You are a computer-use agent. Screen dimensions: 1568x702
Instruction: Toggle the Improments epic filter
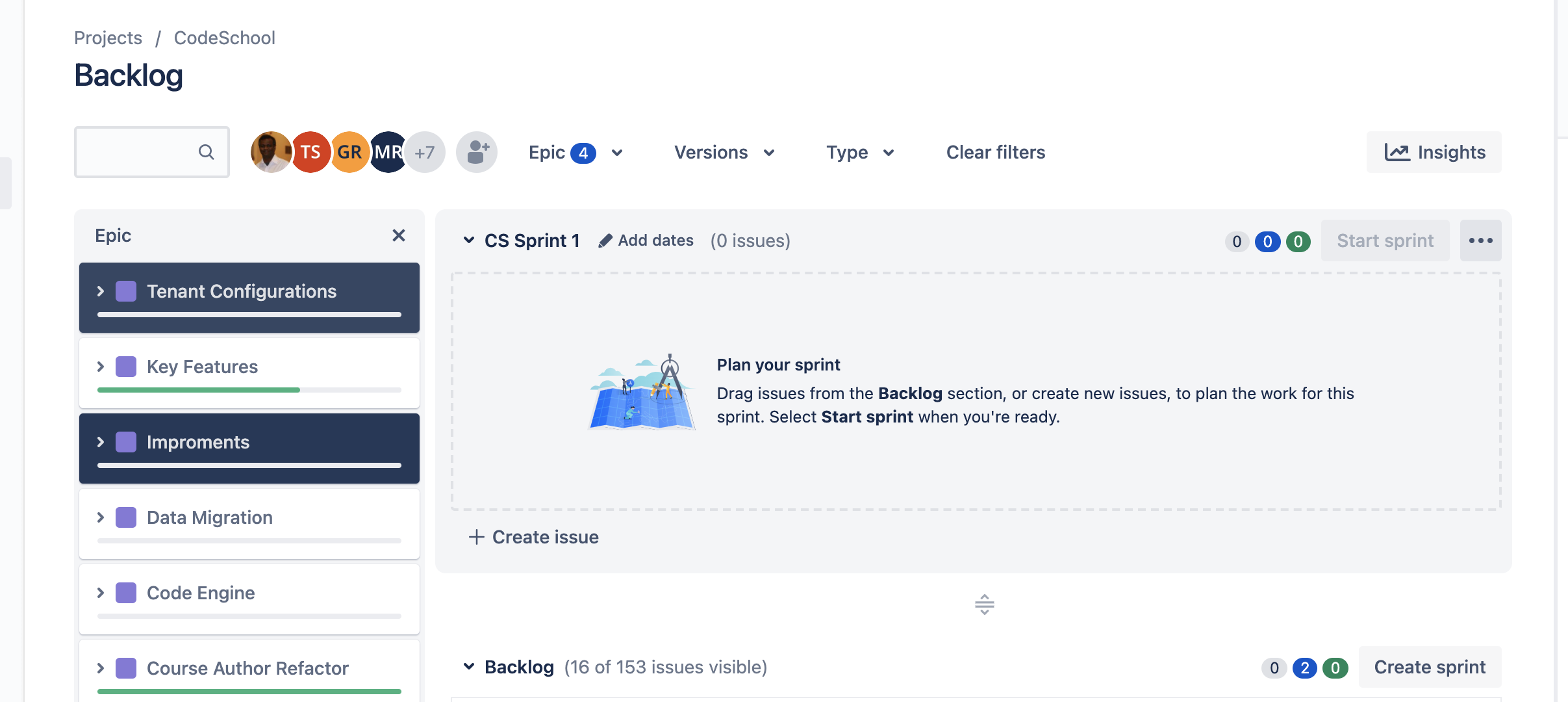(x=249, y=448)
